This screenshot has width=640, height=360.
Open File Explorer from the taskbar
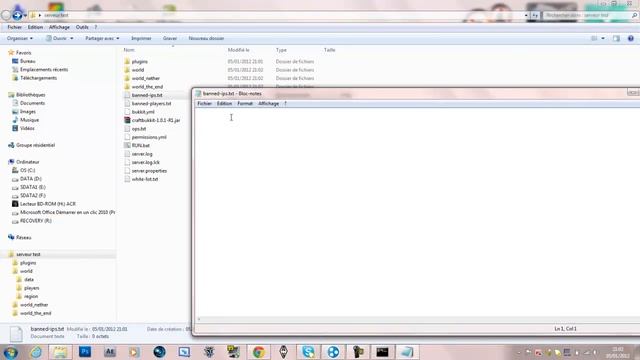click(x=60, y=352)
